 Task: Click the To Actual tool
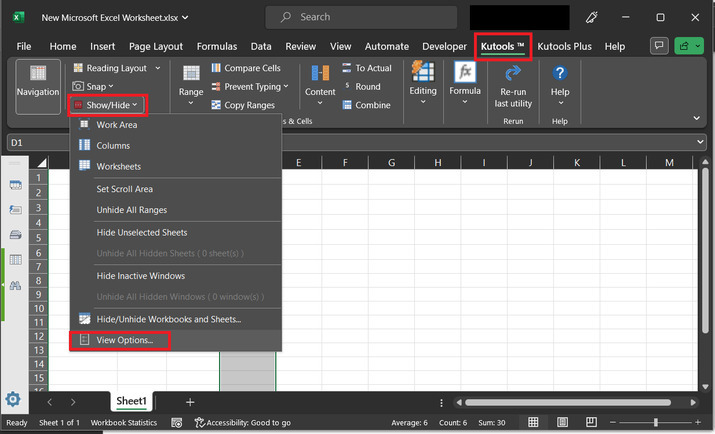(x=367, y=68)
